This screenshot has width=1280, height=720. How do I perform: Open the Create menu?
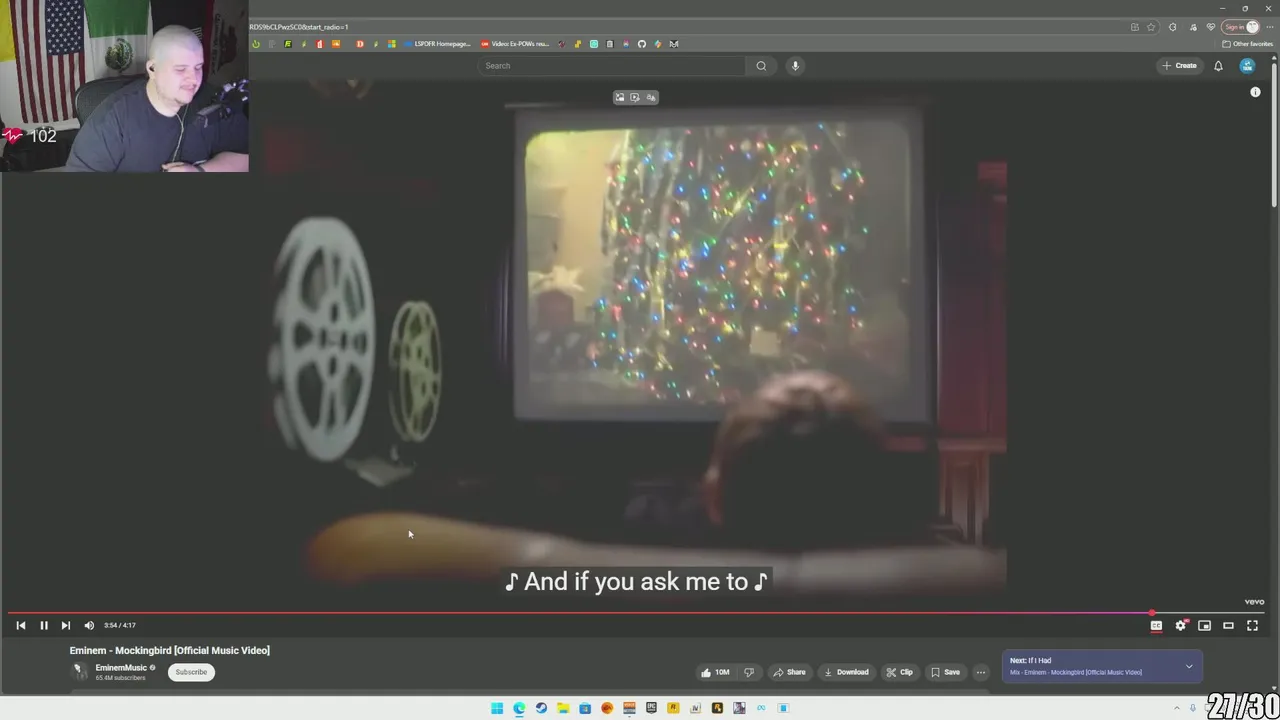[1180, 66]
